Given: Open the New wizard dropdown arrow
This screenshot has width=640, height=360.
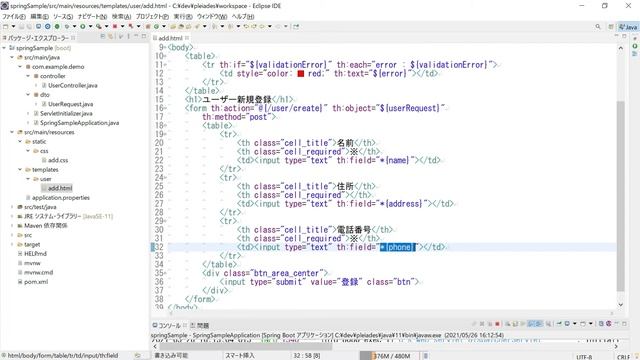Looking at the screenshot, I should 13,27.
